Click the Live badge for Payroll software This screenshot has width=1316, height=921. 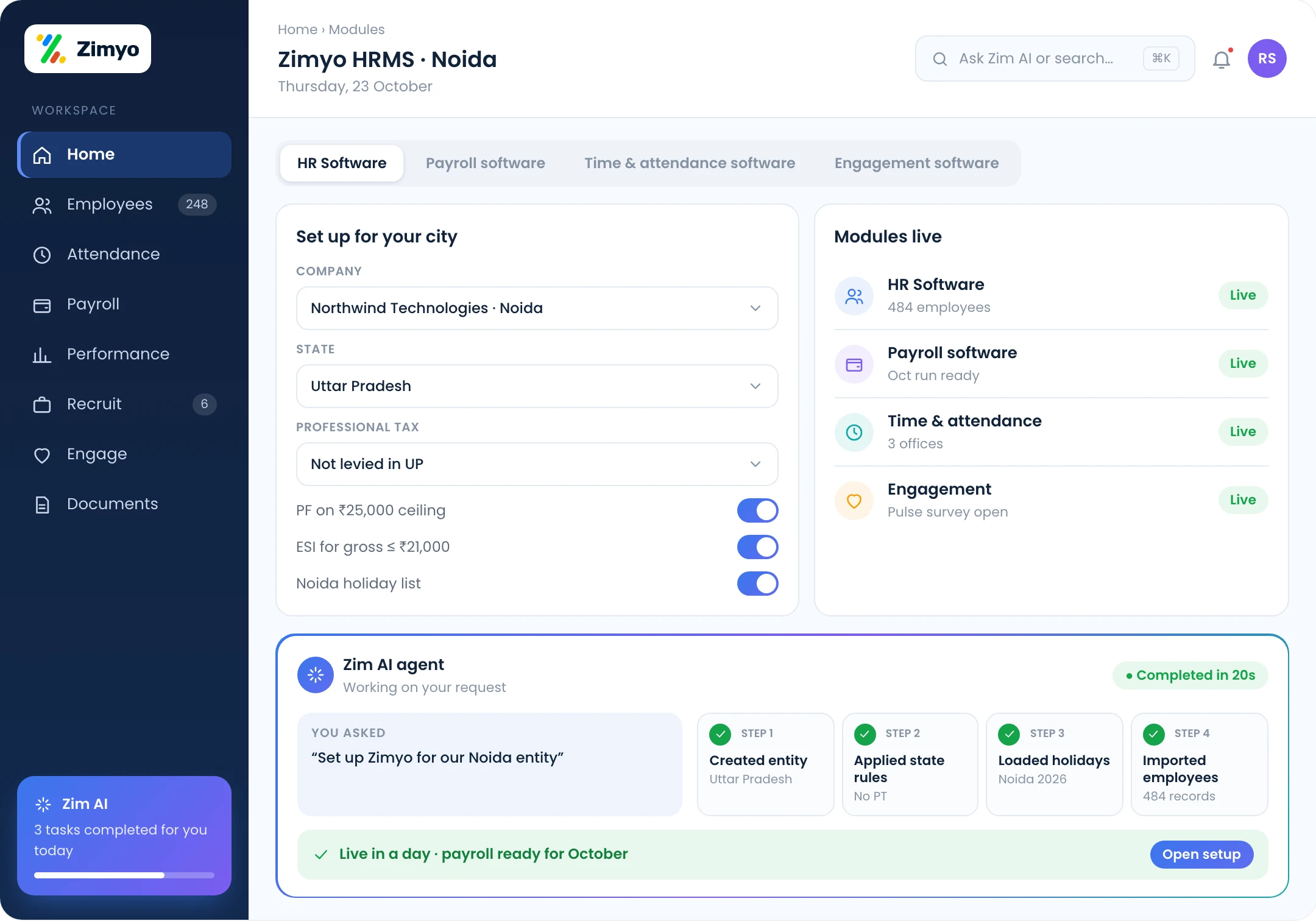(1243, 364)
